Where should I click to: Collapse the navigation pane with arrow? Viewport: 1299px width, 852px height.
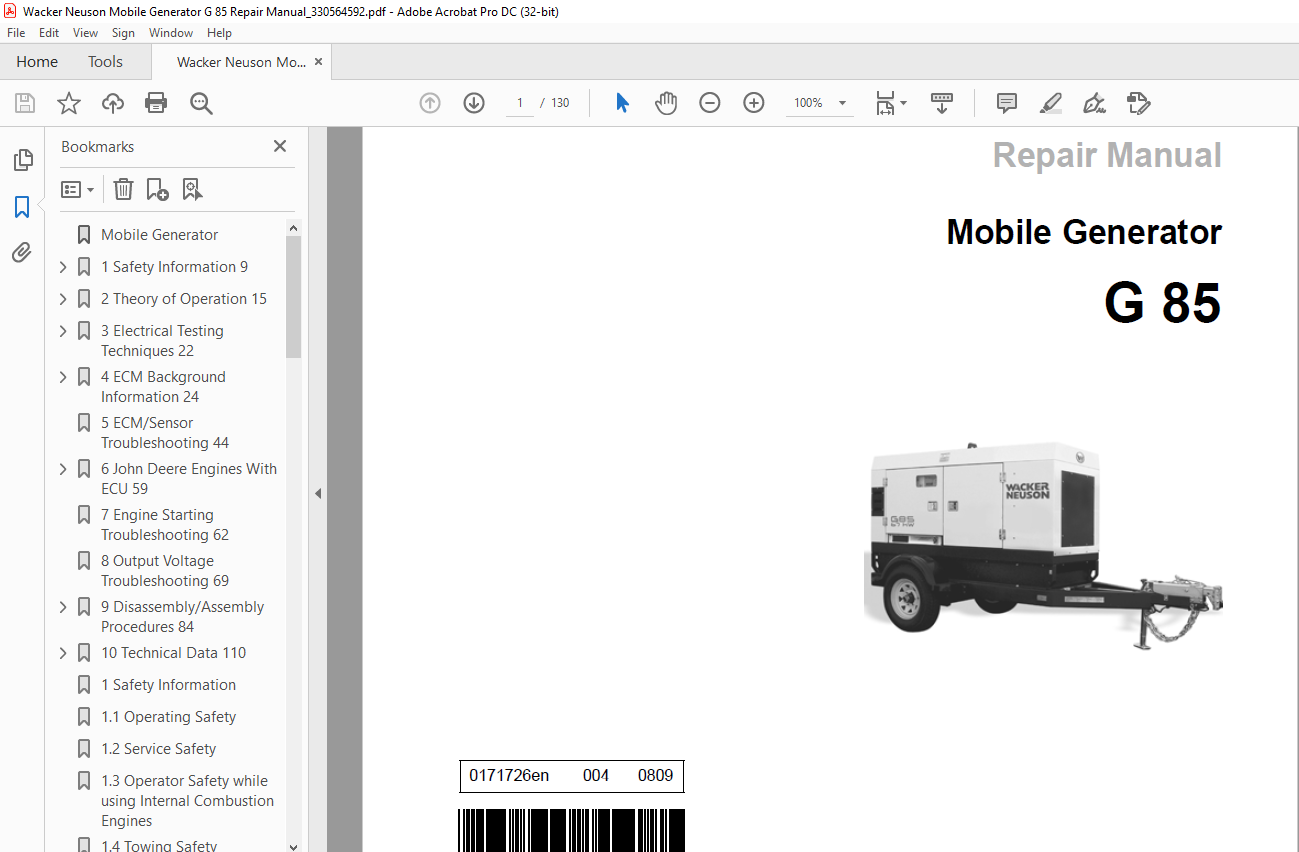click(318, 493)
